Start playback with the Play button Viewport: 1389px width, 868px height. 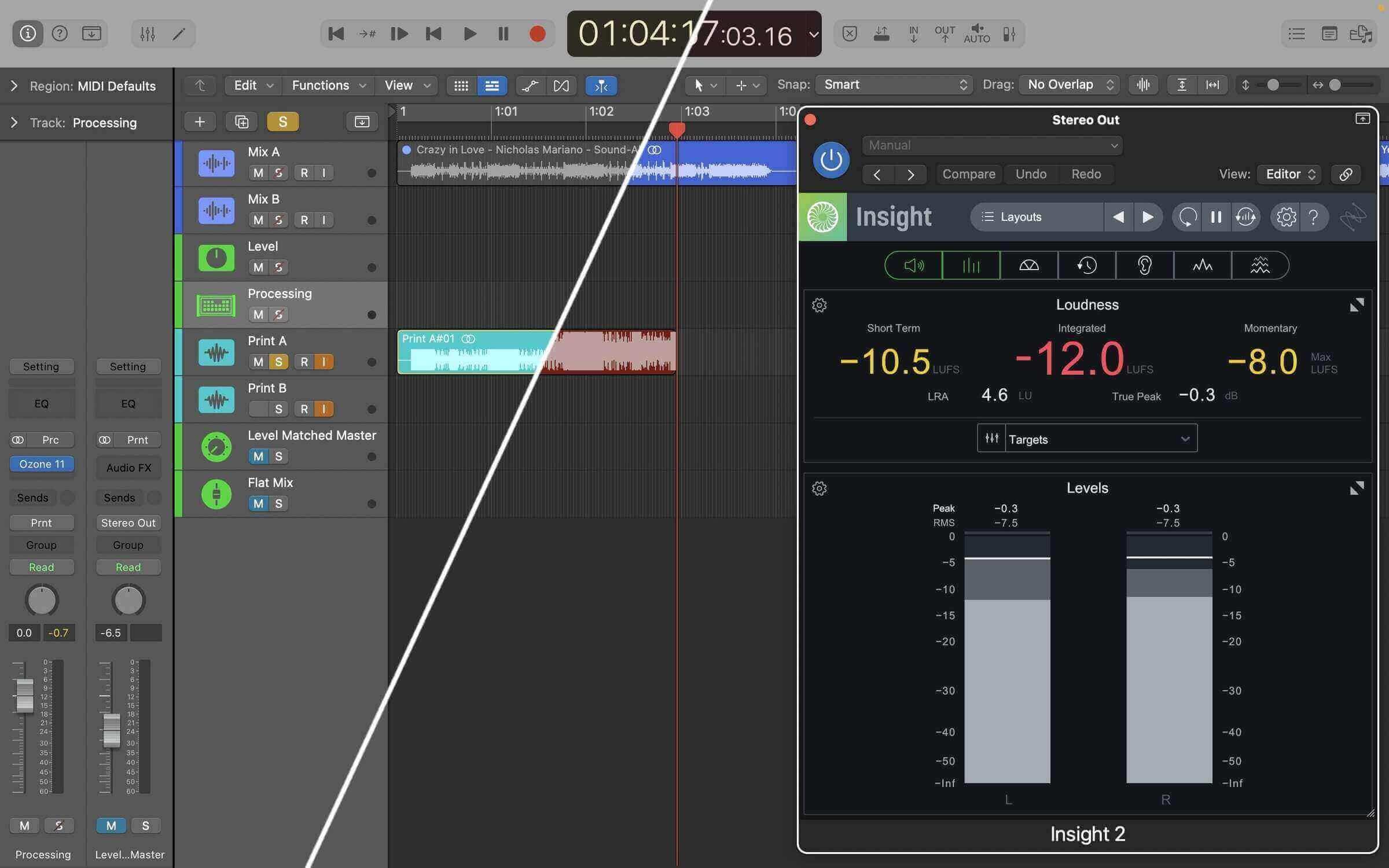point(469,34)
